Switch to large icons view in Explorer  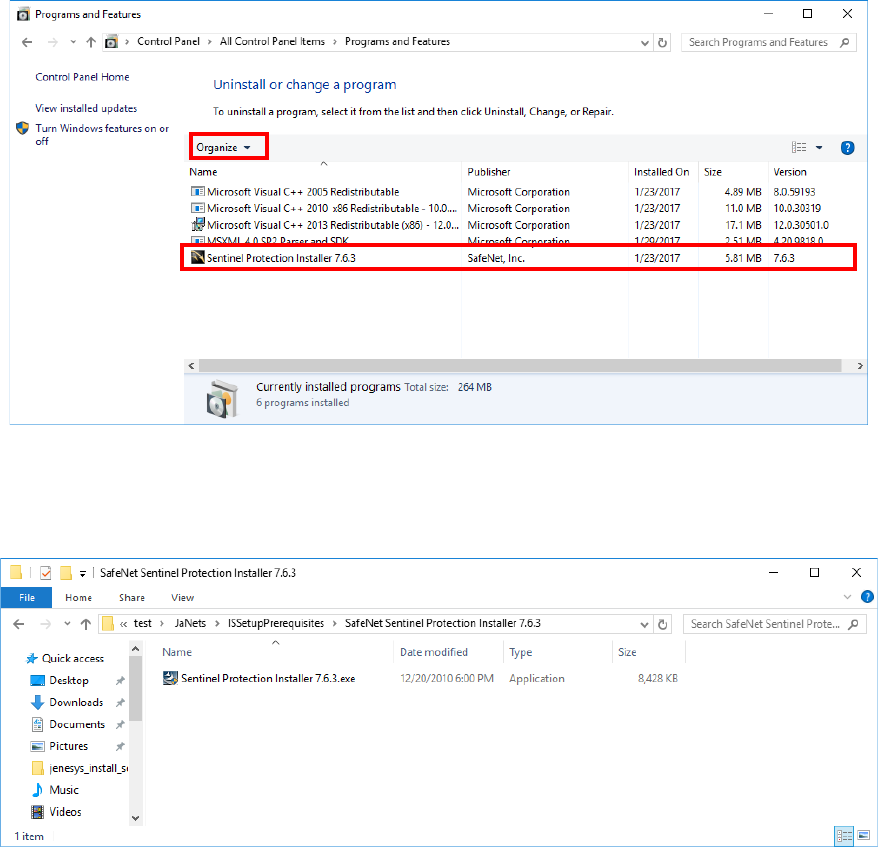pos(863,836)
